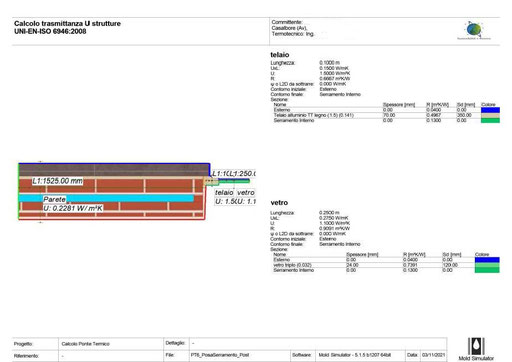This screenshot has height=362, width=512.
Task: Click 'Dettaglio:' label in footer
Action: click(175, 343)
